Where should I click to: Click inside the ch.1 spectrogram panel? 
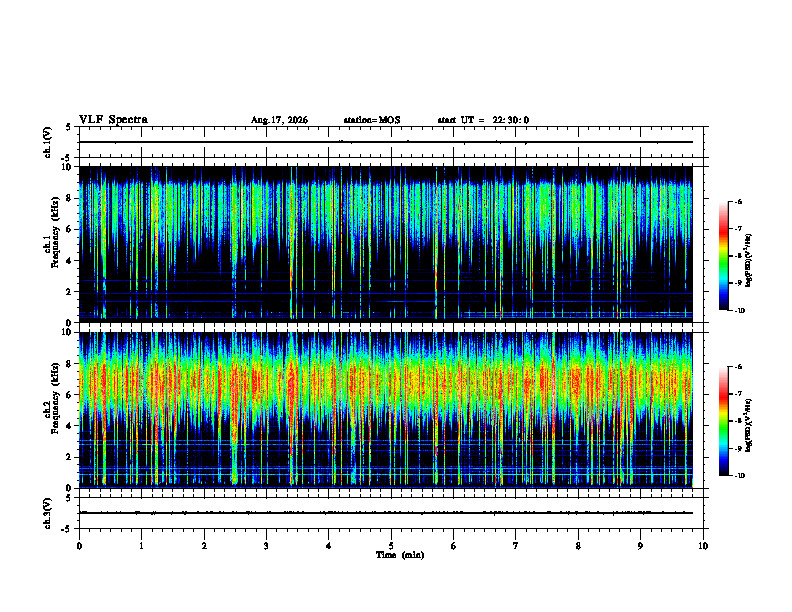(385, 244)
